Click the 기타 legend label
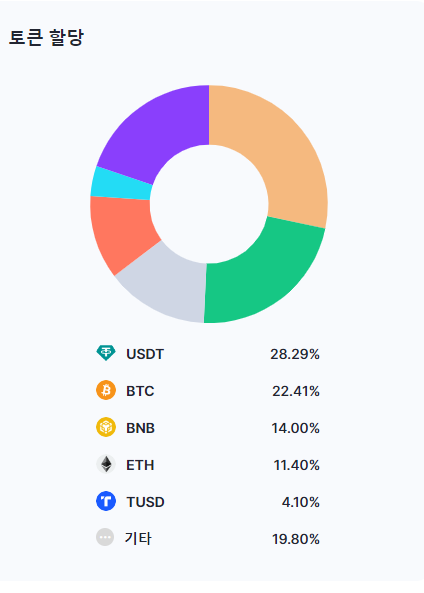Image resolution: width=424 pixels, height=593 pixels. click(x=138, y=538)
